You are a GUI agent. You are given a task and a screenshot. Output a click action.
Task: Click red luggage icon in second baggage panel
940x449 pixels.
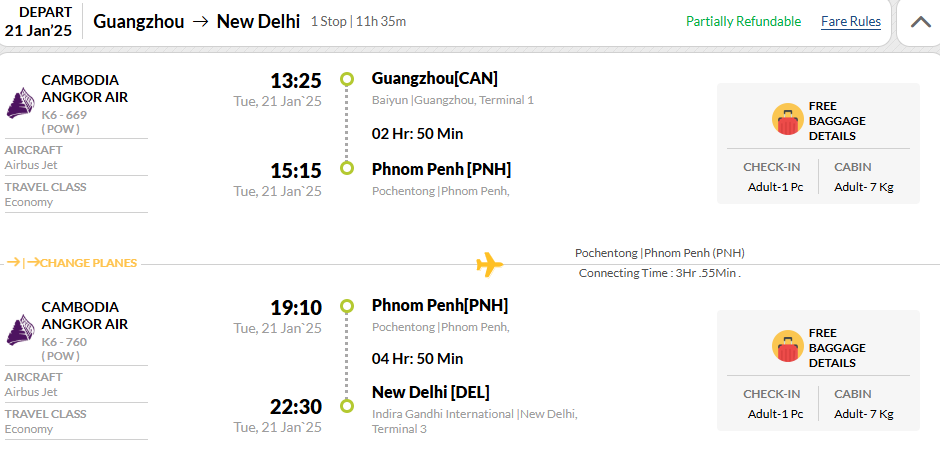(788, 346)
